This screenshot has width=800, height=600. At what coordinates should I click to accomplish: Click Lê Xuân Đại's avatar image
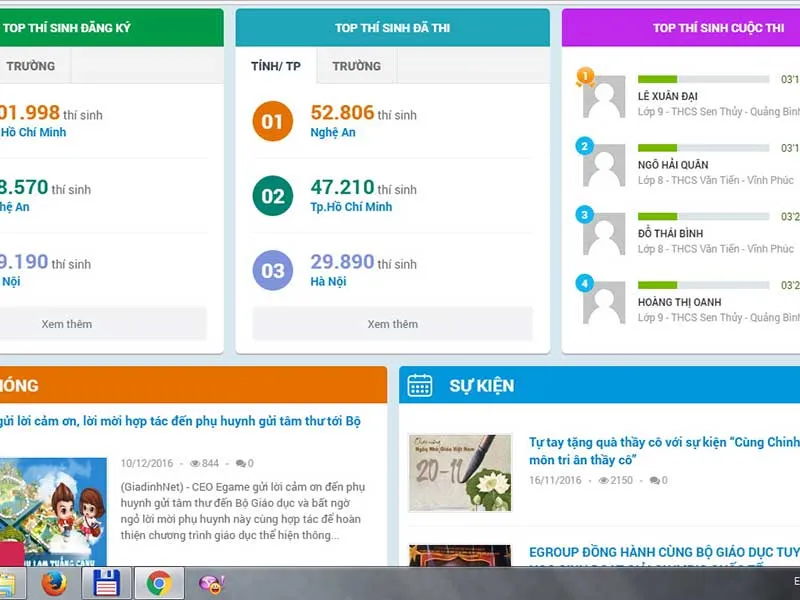coord(604,97)
